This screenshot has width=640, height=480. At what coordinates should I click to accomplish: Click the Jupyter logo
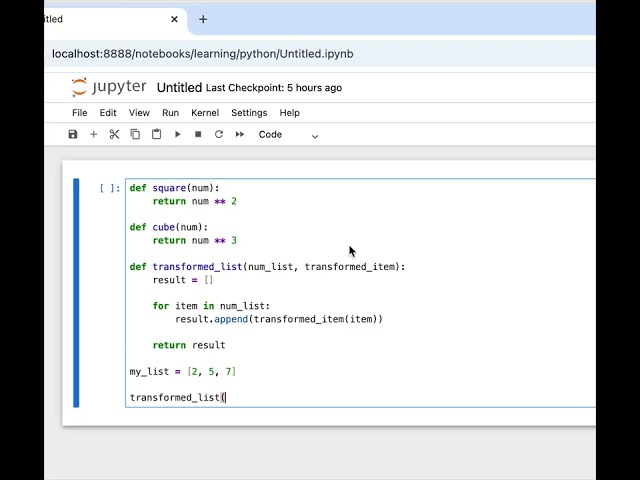coord(109,87)
